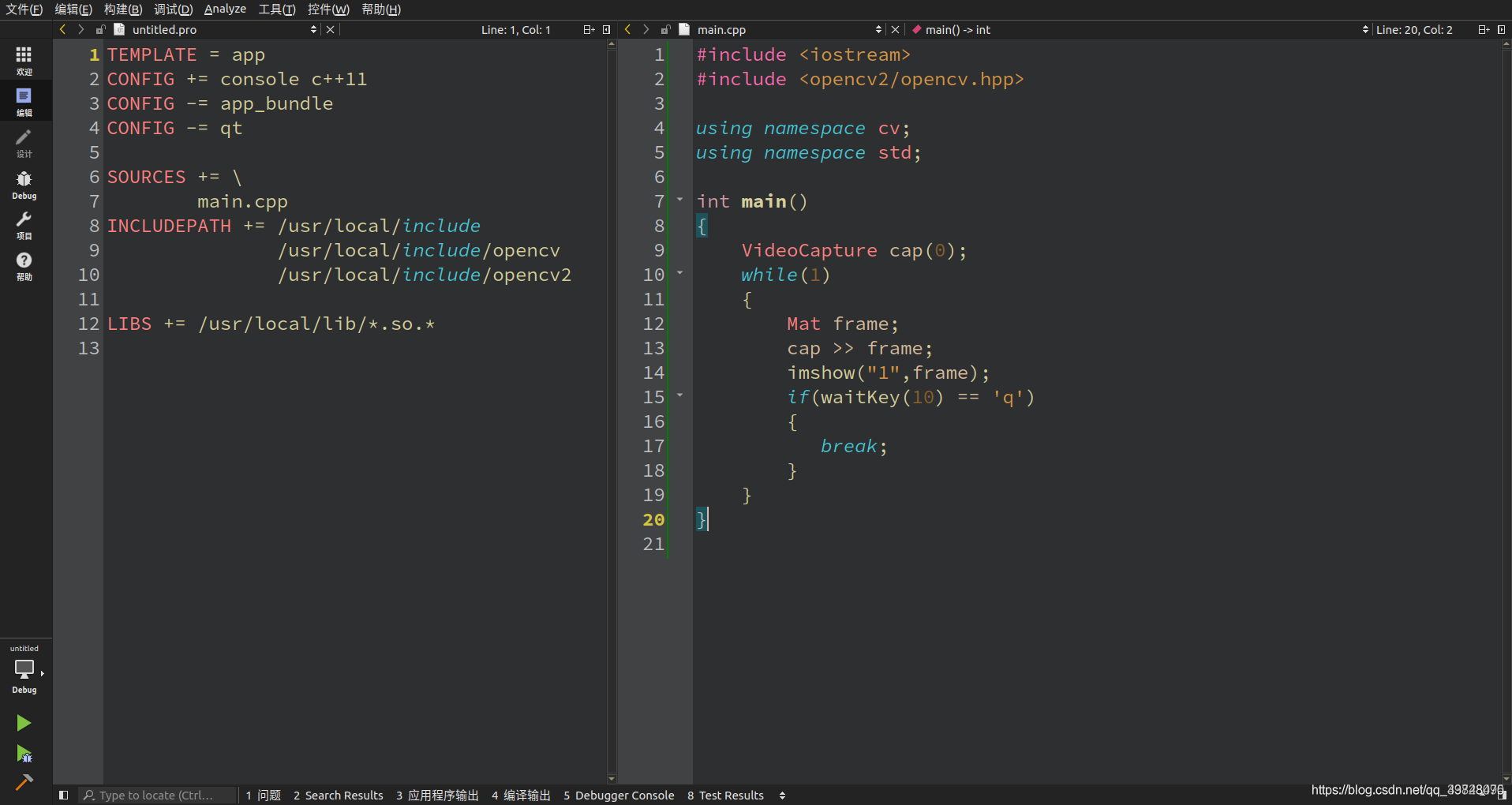The height and width of the screenshot is (805, 1512).
Task: Open the 编辑(E) menu
Action: pyautogui.click(x=73, y=9)
